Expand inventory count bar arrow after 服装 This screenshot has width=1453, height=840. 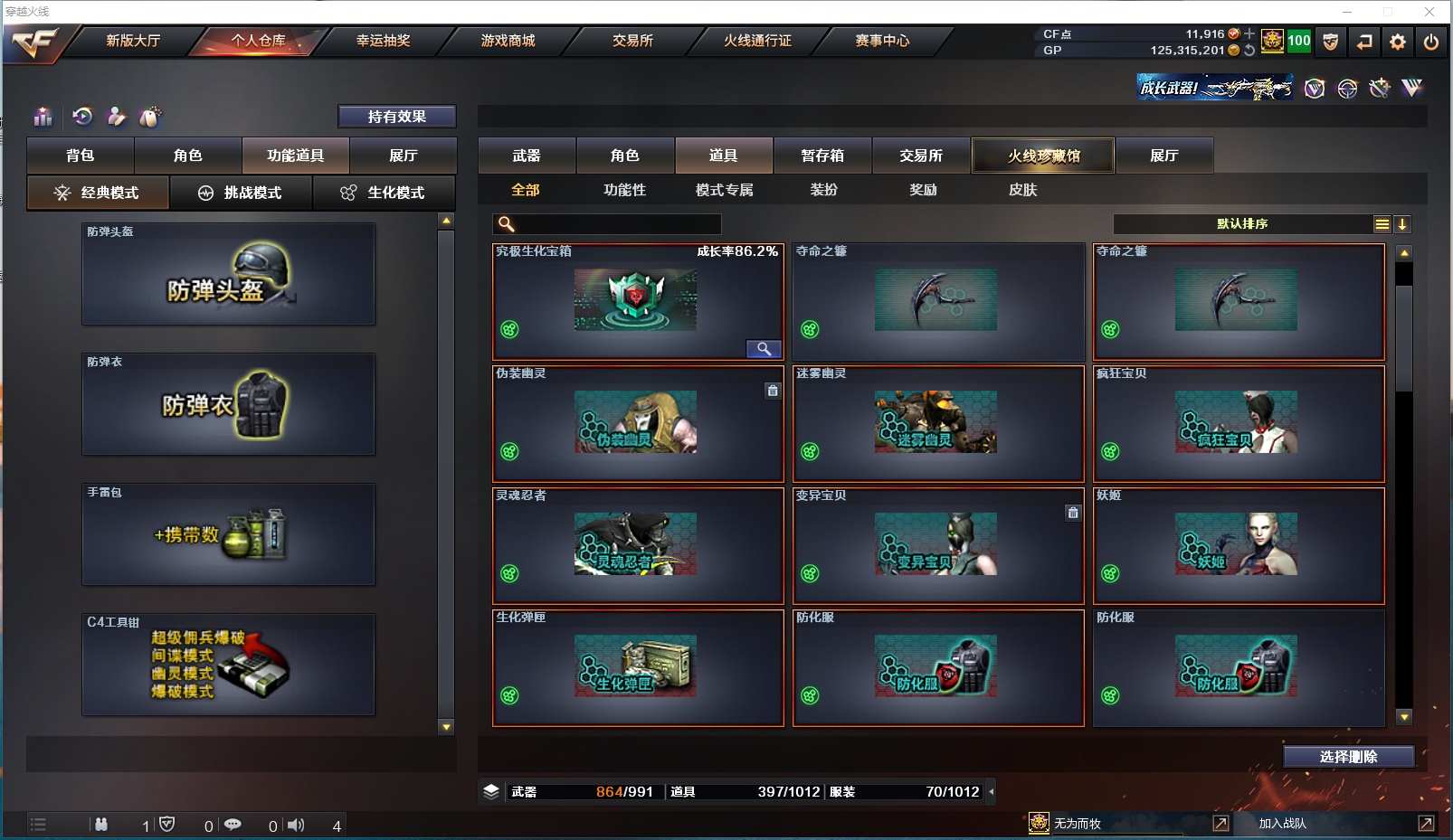pyautogui.click(x=991, y=792)
